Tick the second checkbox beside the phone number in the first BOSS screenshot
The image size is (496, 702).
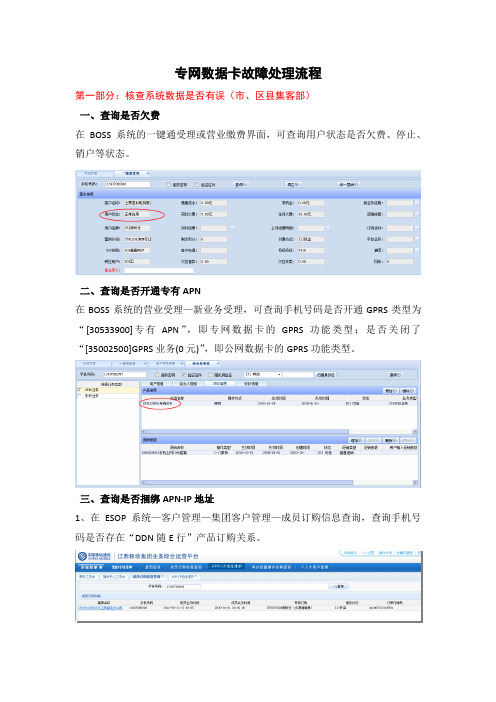point(197,184)
